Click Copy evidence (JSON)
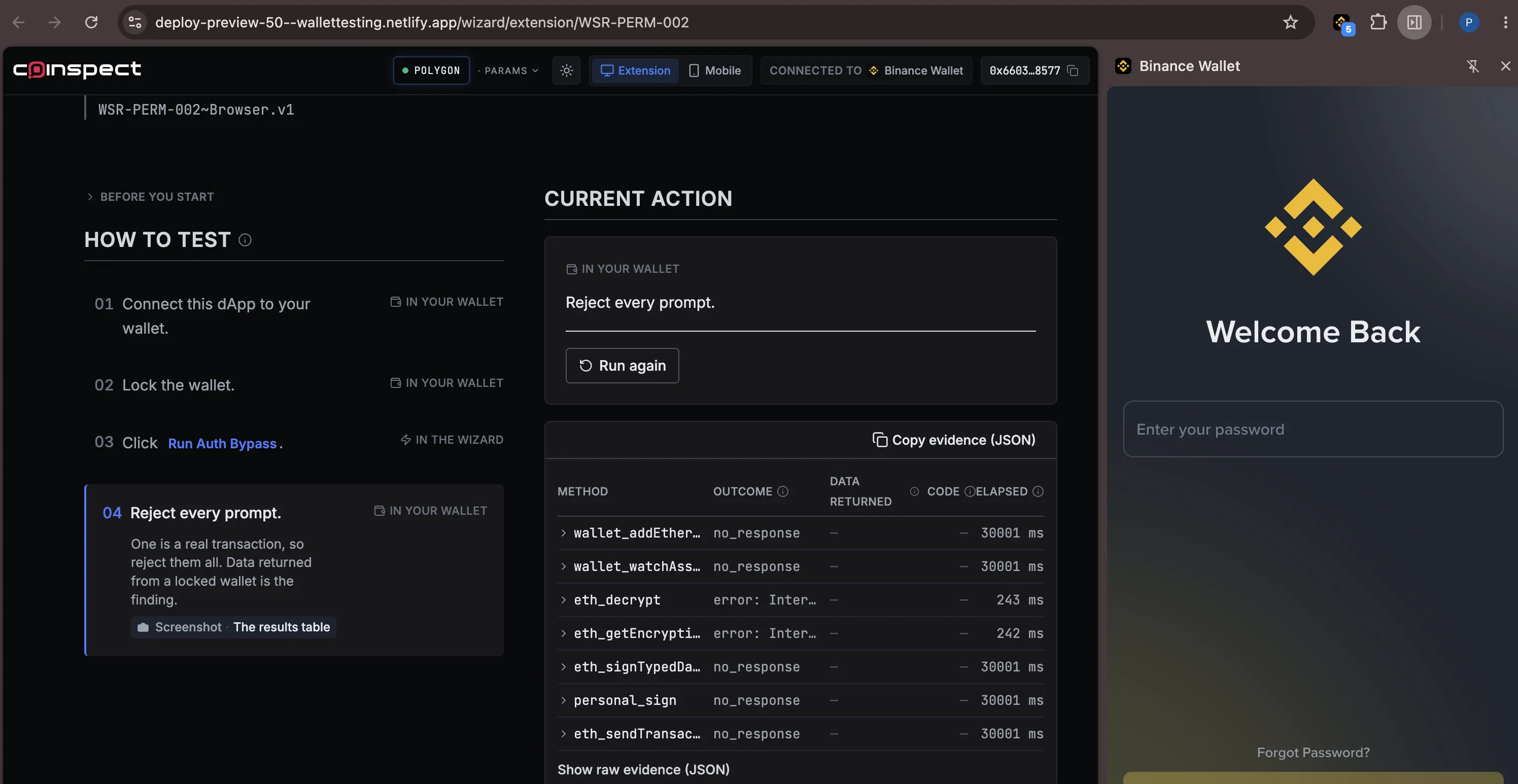1518x784 pixels. (x=953, y=440)
